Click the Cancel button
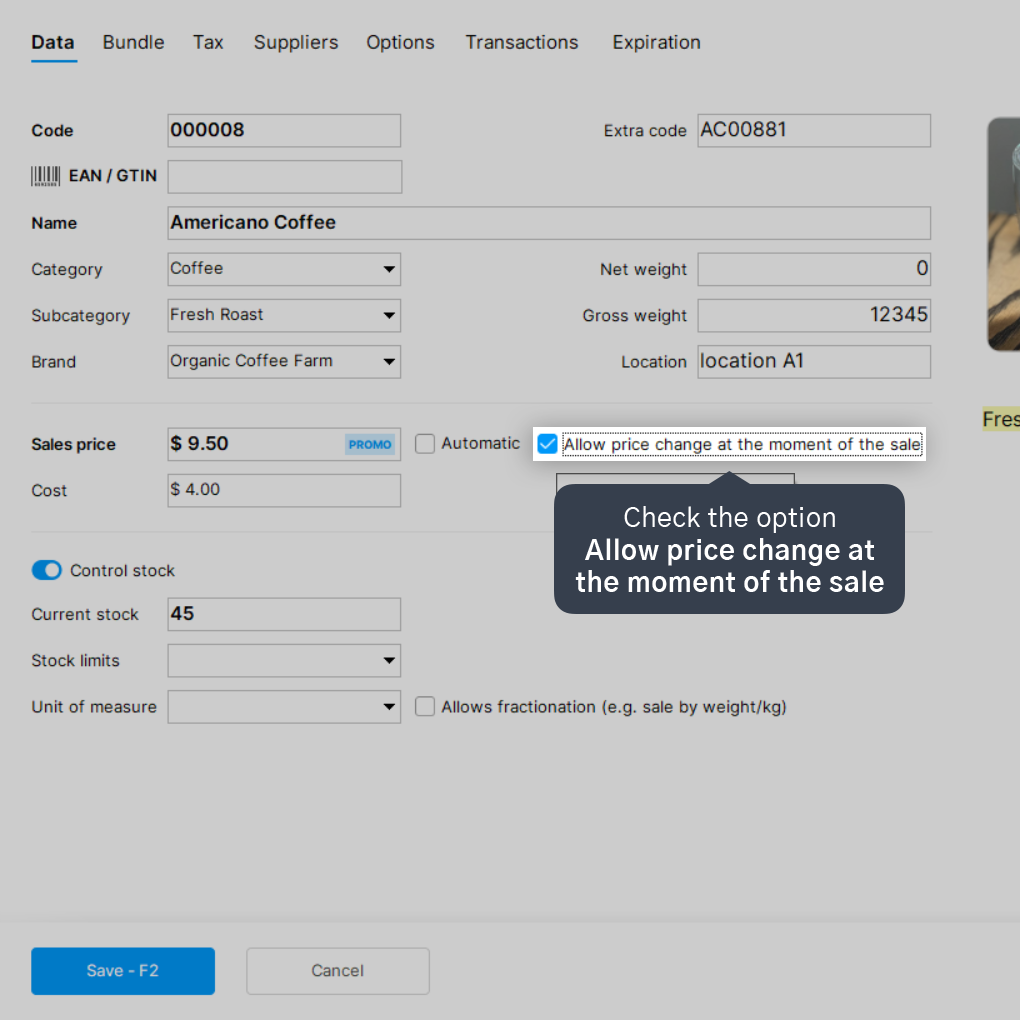 (x=338, y=971)
